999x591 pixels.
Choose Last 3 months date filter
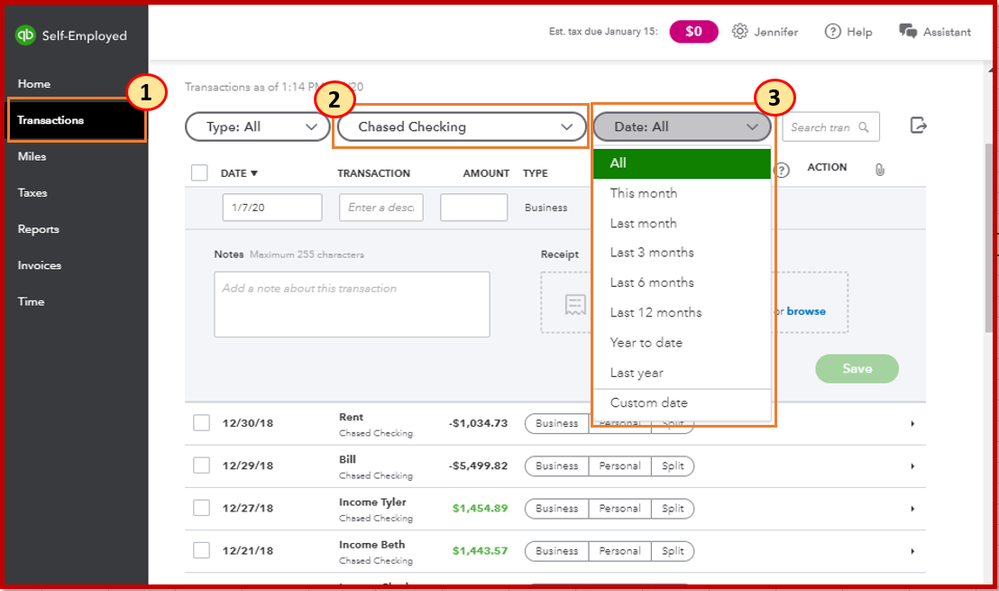tap(682, 252)
